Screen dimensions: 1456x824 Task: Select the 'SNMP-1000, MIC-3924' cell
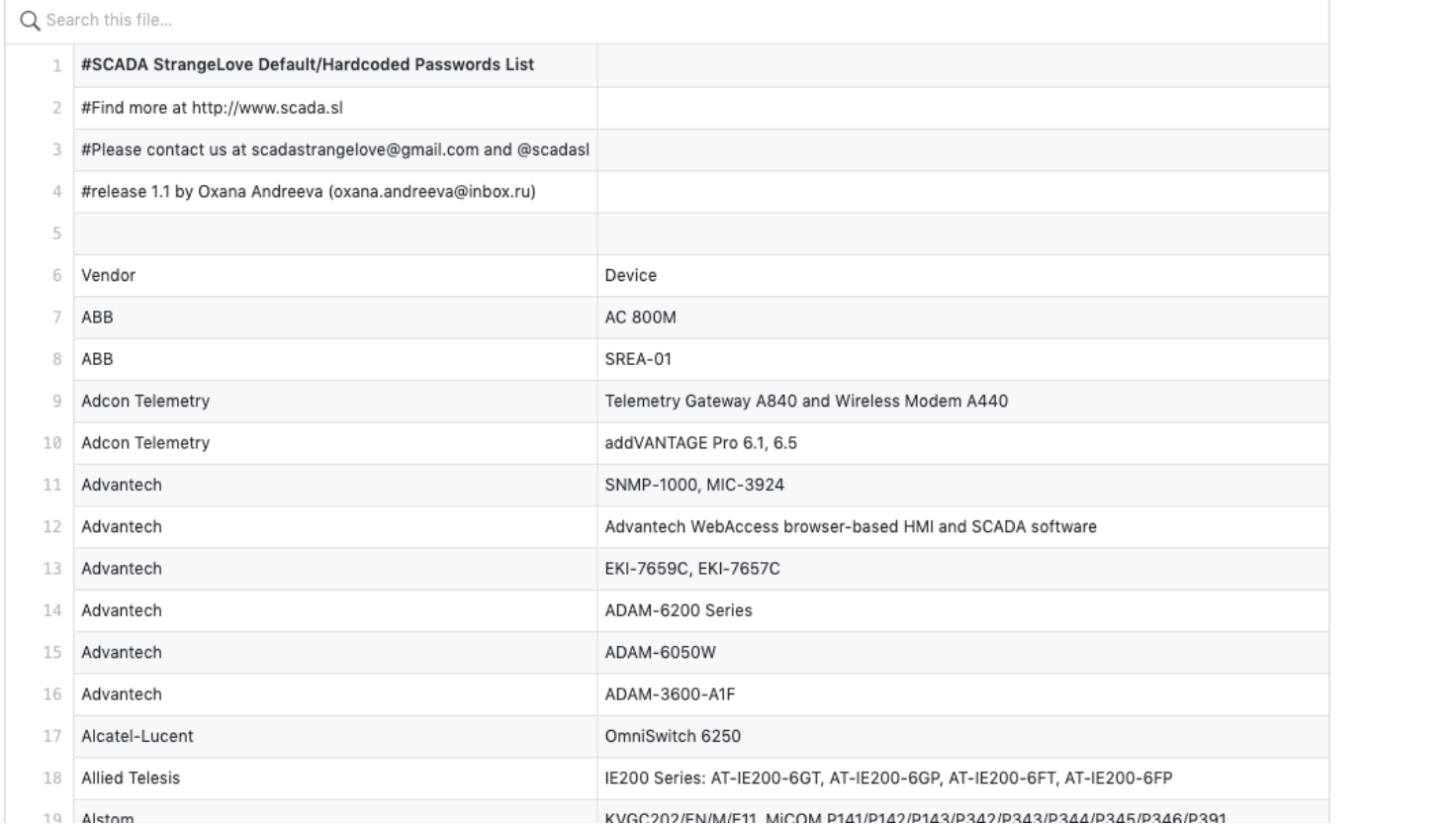pos(963,485)
